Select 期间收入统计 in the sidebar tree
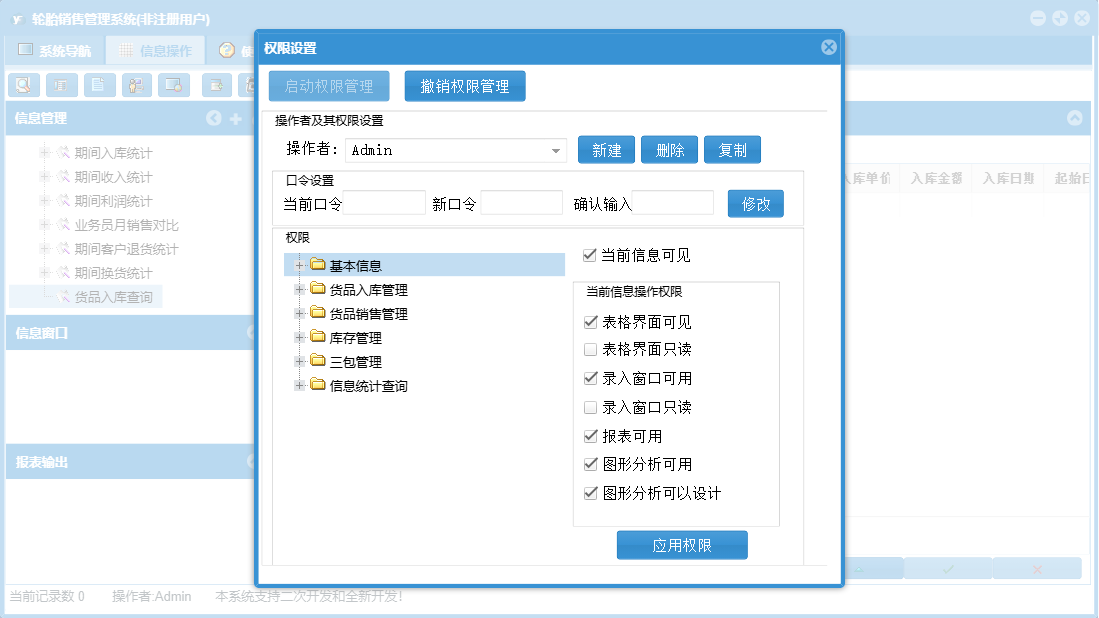This screenshot has width=1099, height=618. click(x=113, y=177)
